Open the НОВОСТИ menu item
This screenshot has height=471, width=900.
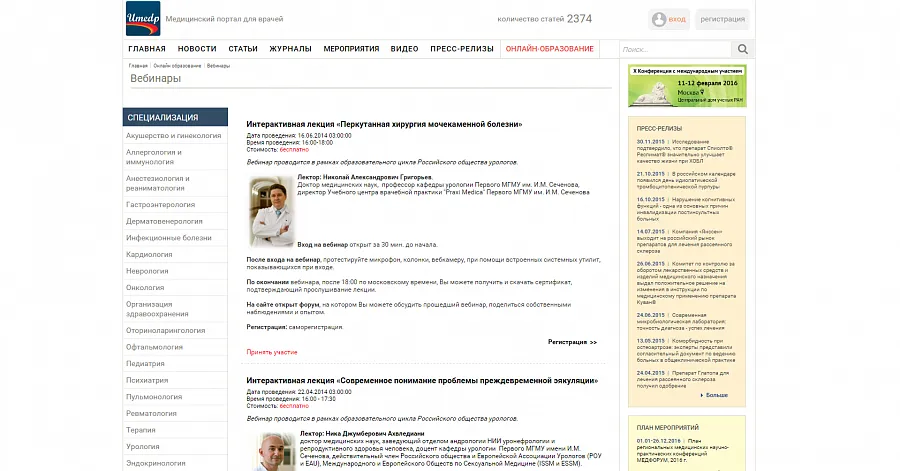click(x=197, y=49)
